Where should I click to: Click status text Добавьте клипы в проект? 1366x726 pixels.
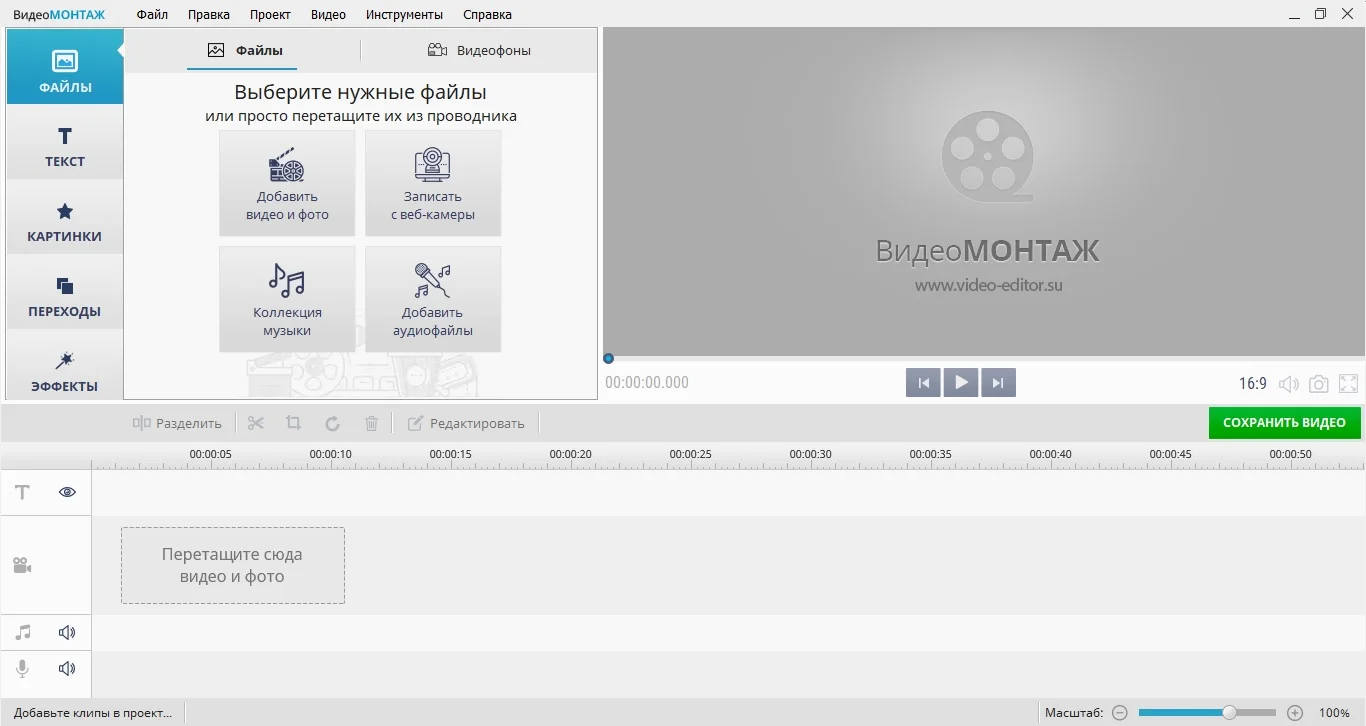point(93,713)
